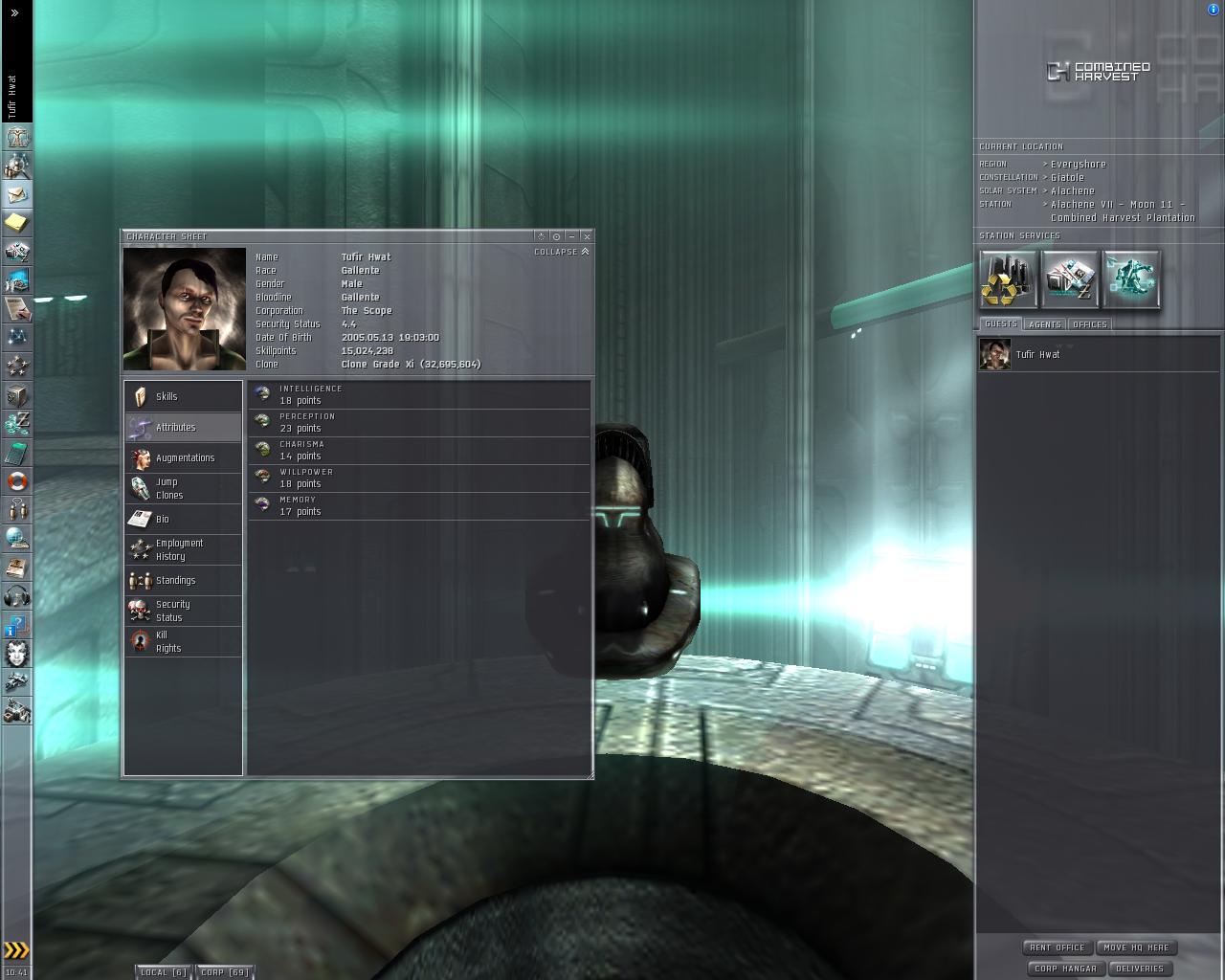Open the Local [6] chat channel

pyautogui.click(x=164, y=972)
